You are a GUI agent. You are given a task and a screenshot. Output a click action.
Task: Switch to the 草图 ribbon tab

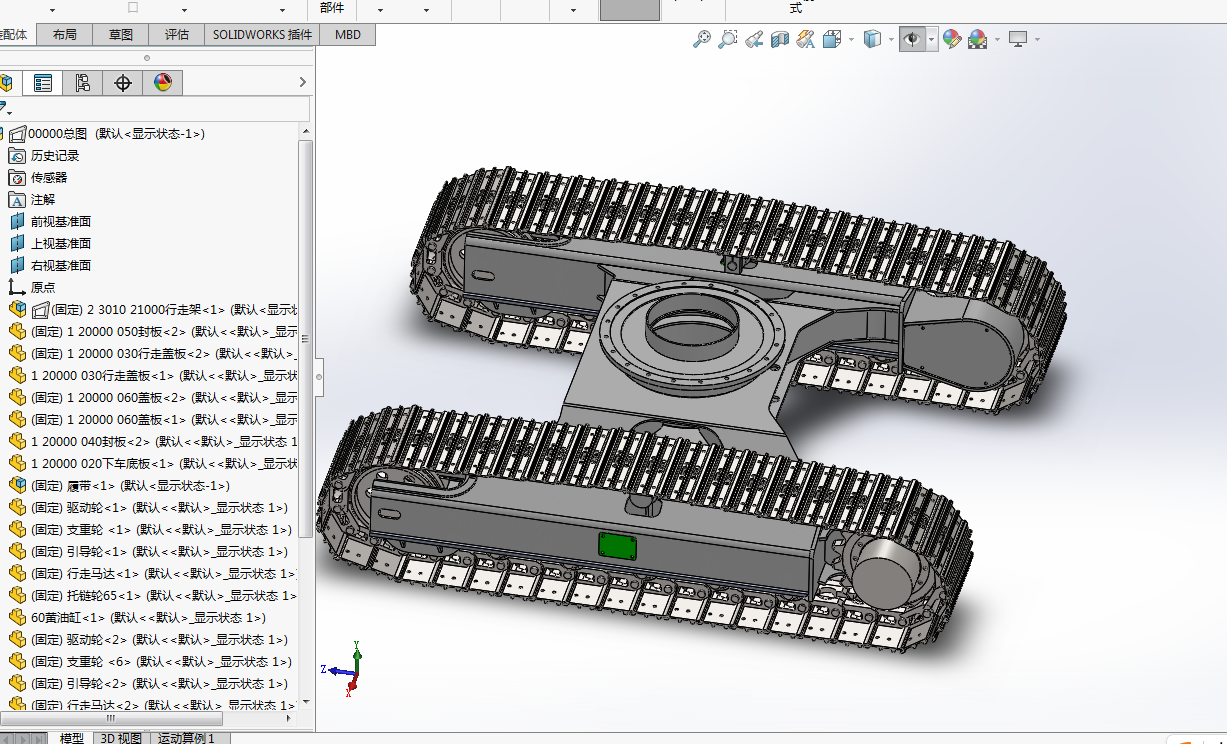point(121,34)
